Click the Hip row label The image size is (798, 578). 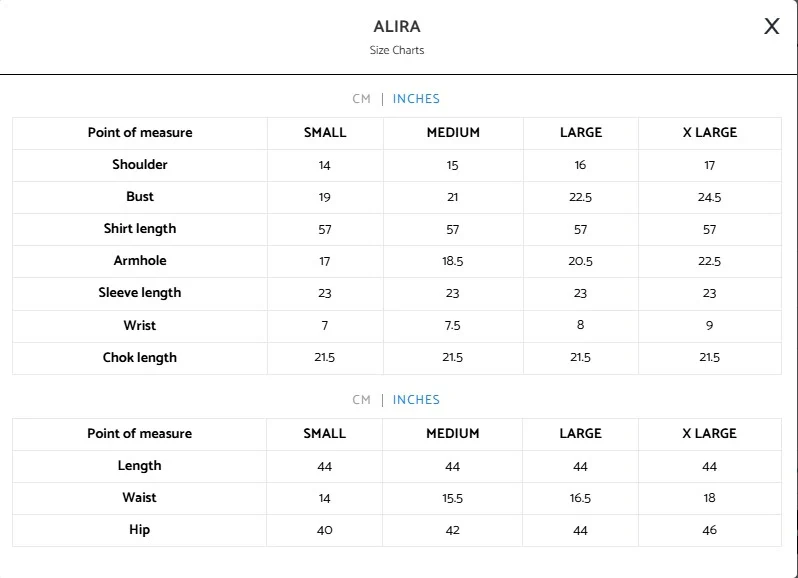pos(140,530)
